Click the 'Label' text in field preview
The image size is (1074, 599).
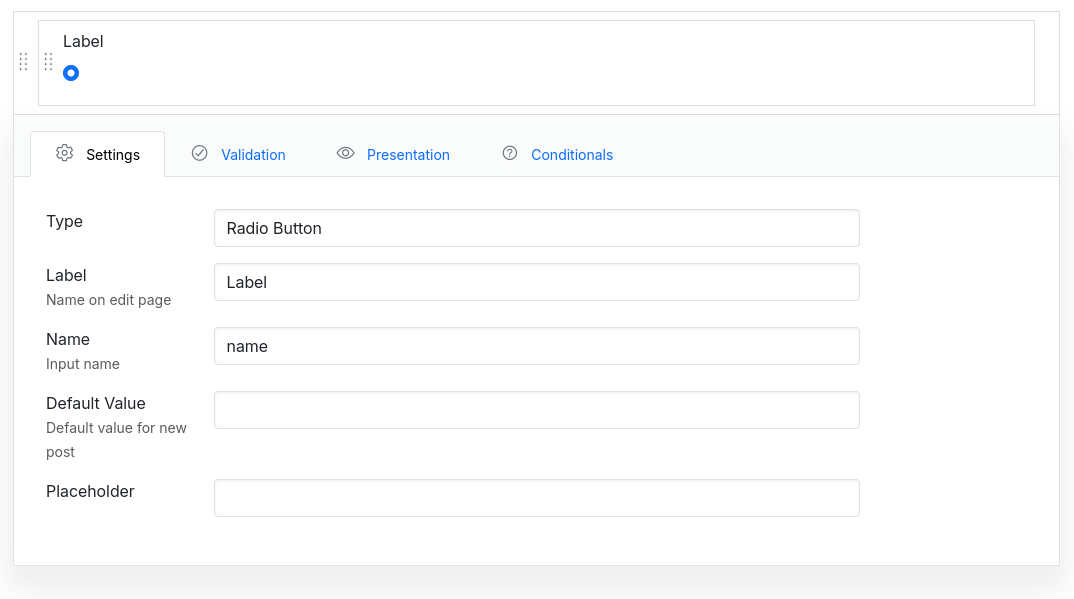[83, 41]
